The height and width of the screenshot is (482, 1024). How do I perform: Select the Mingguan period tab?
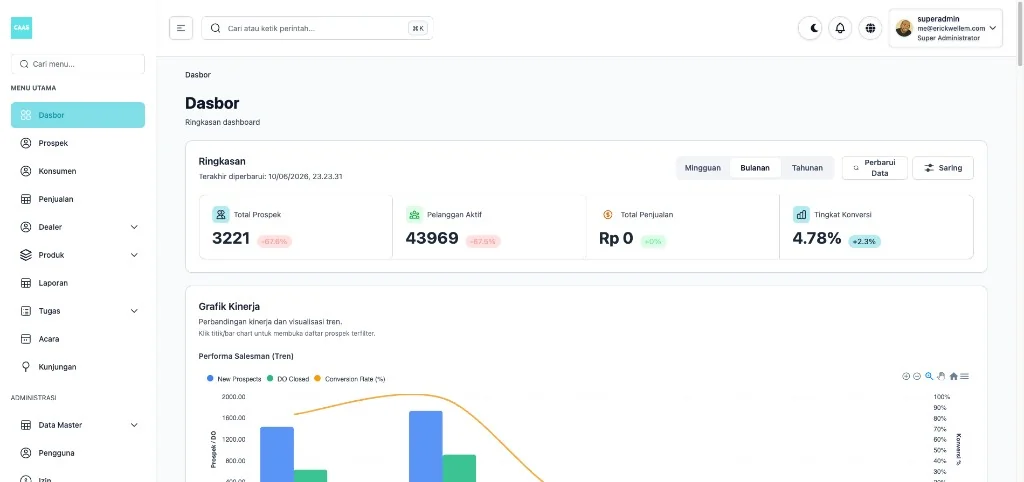[703, 168]
